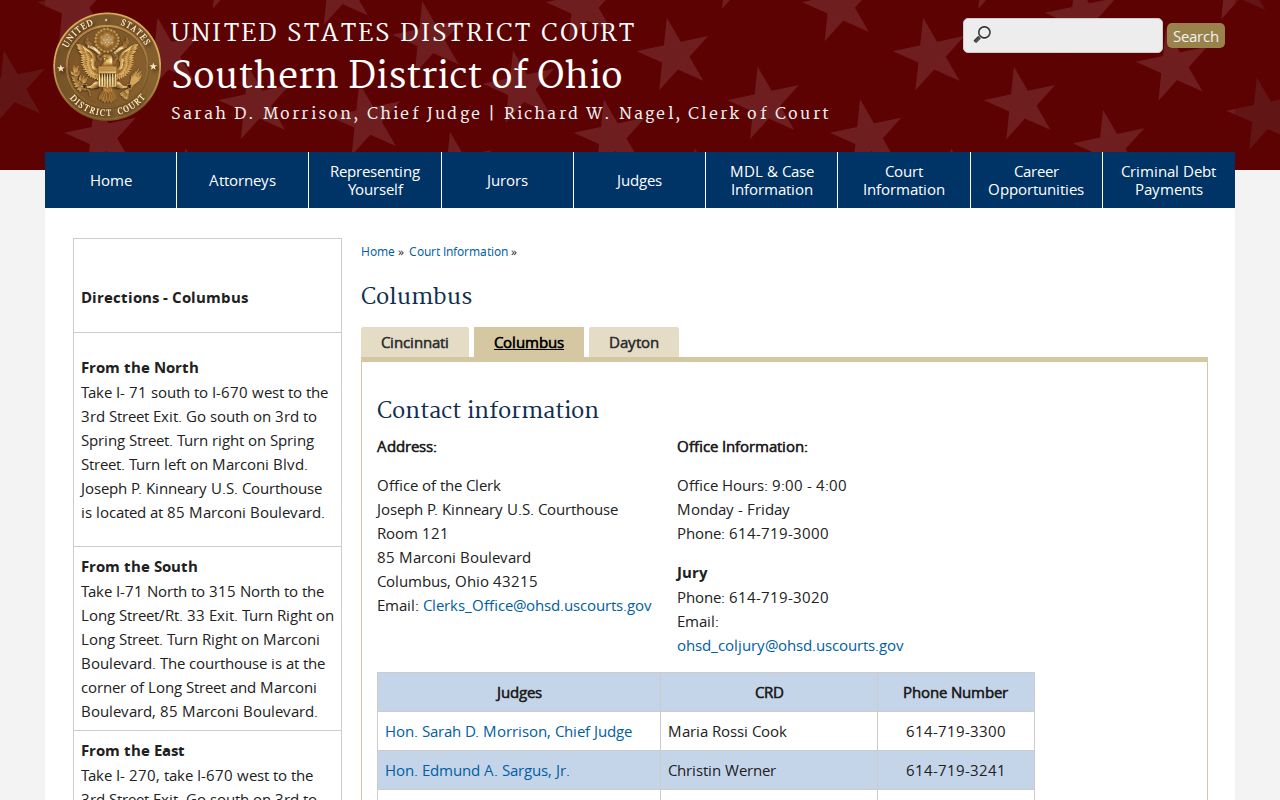Screen dimensions: 1280x800
Task: Click Office Hours: 9:00 - 4:00 text
Action: coord(762,485)
